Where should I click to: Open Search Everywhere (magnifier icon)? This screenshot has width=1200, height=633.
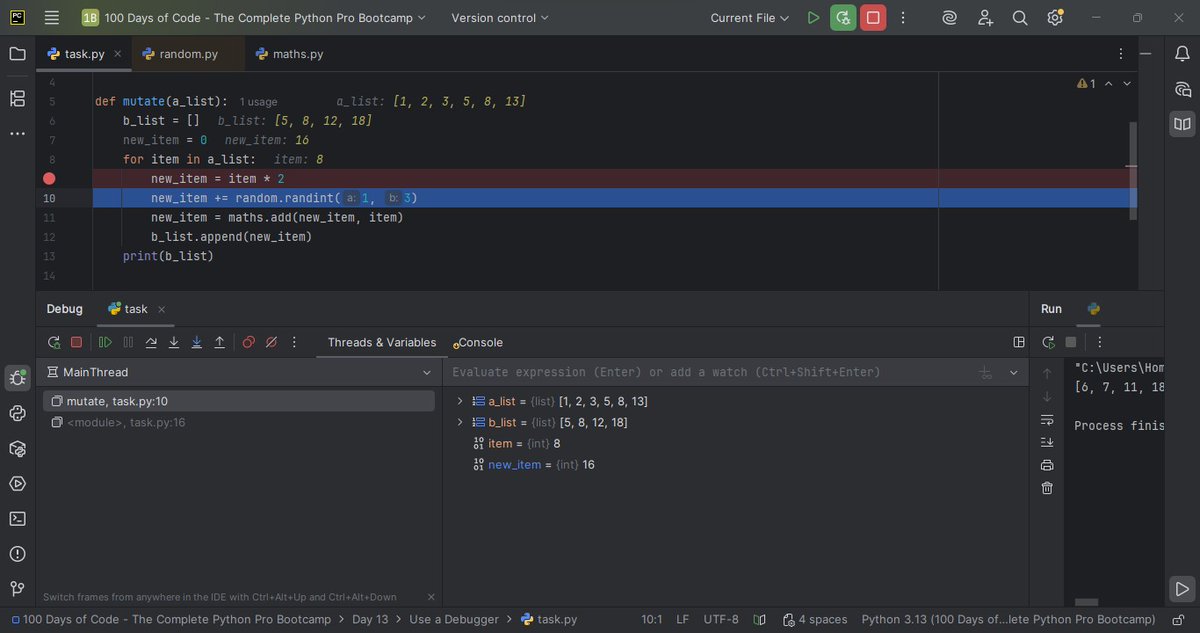pyautogui.click(x=1020, y=18)
